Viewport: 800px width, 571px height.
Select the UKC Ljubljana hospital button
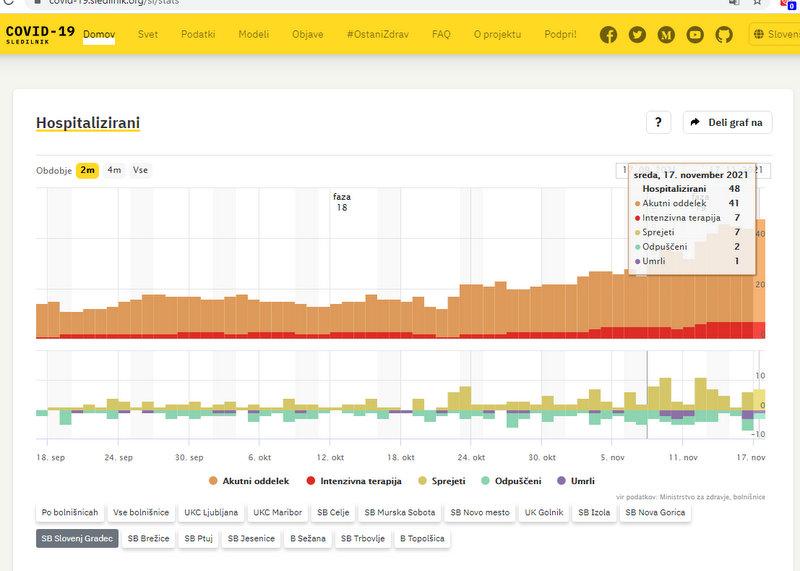click(x=211, y=513)
